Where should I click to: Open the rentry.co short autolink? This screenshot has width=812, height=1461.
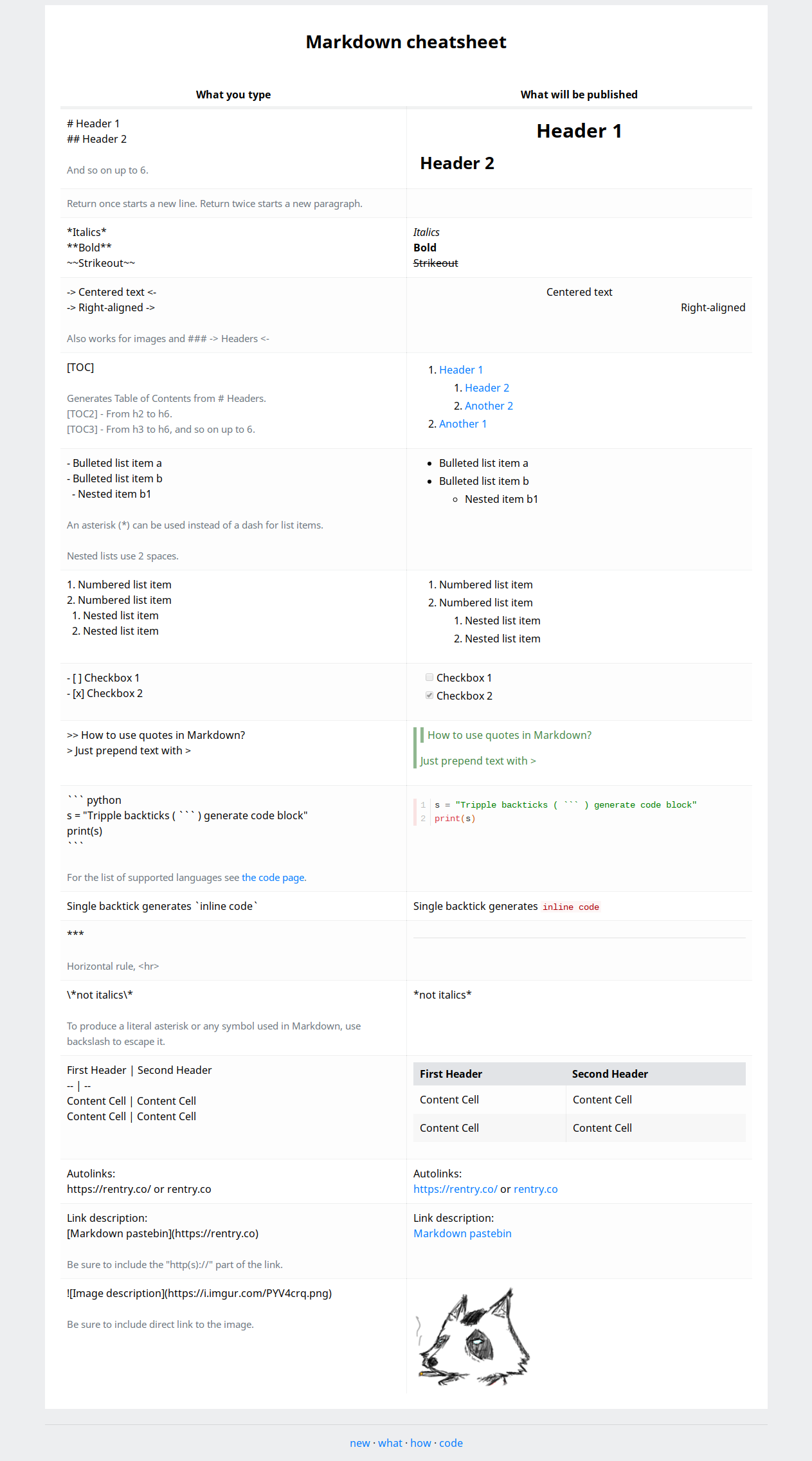click(x=536, y=1189)
